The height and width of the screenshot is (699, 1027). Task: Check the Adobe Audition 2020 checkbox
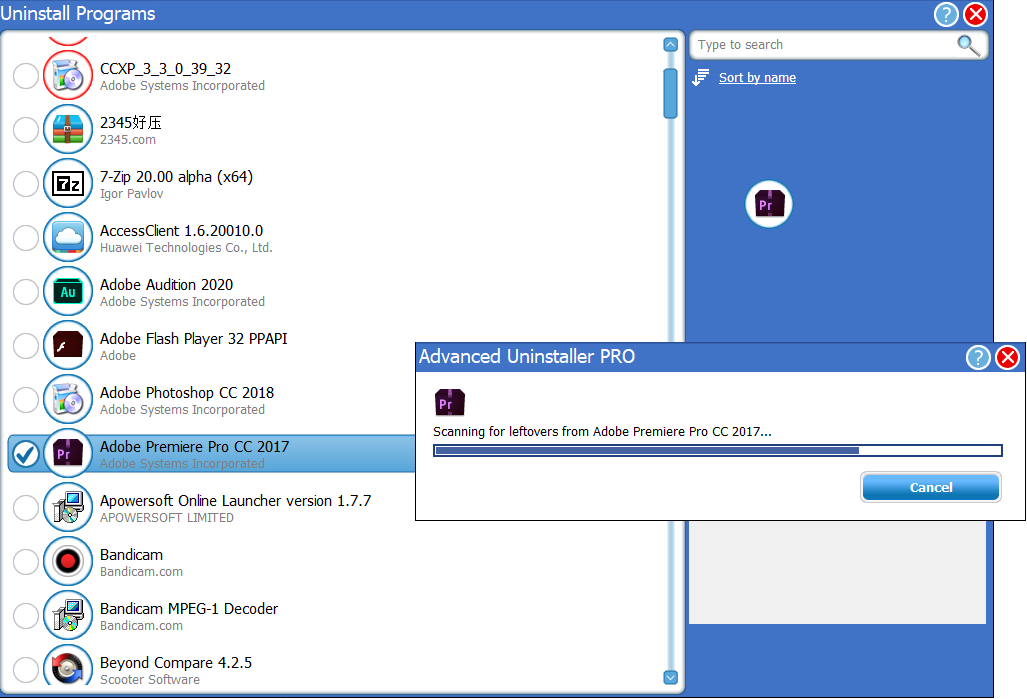pyautogui.click(x=26, y=292)
